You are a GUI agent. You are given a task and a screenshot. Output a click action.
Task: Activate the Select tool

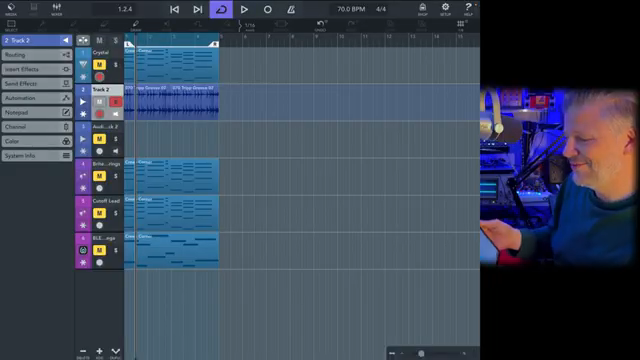coord(11,25)
